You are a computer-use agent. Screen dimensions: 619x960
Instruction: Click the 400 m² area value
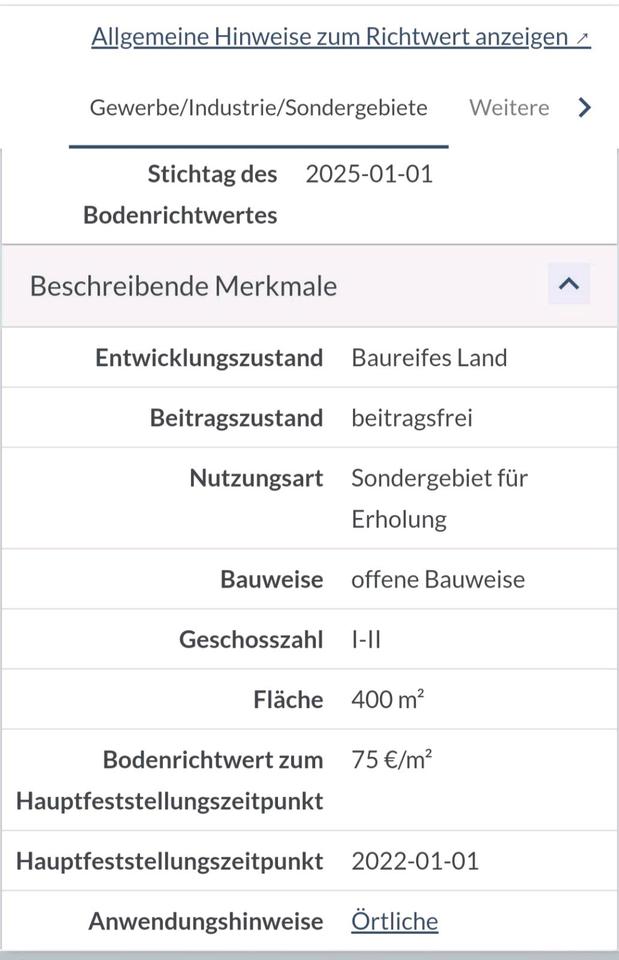(x=388, y=700)
